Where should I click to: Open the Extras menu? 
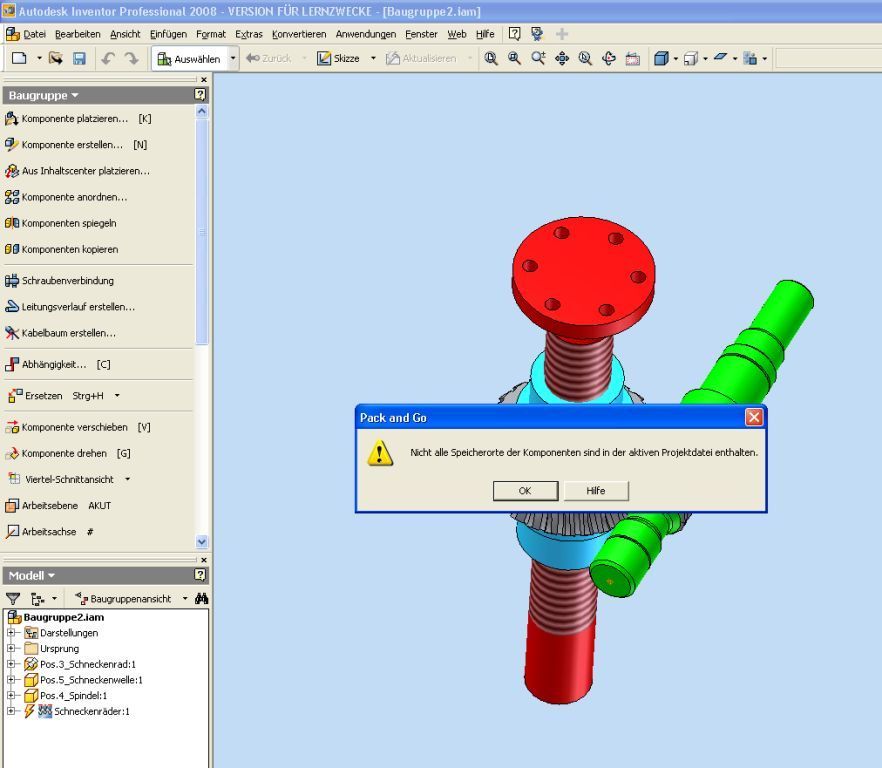(249, 34)
